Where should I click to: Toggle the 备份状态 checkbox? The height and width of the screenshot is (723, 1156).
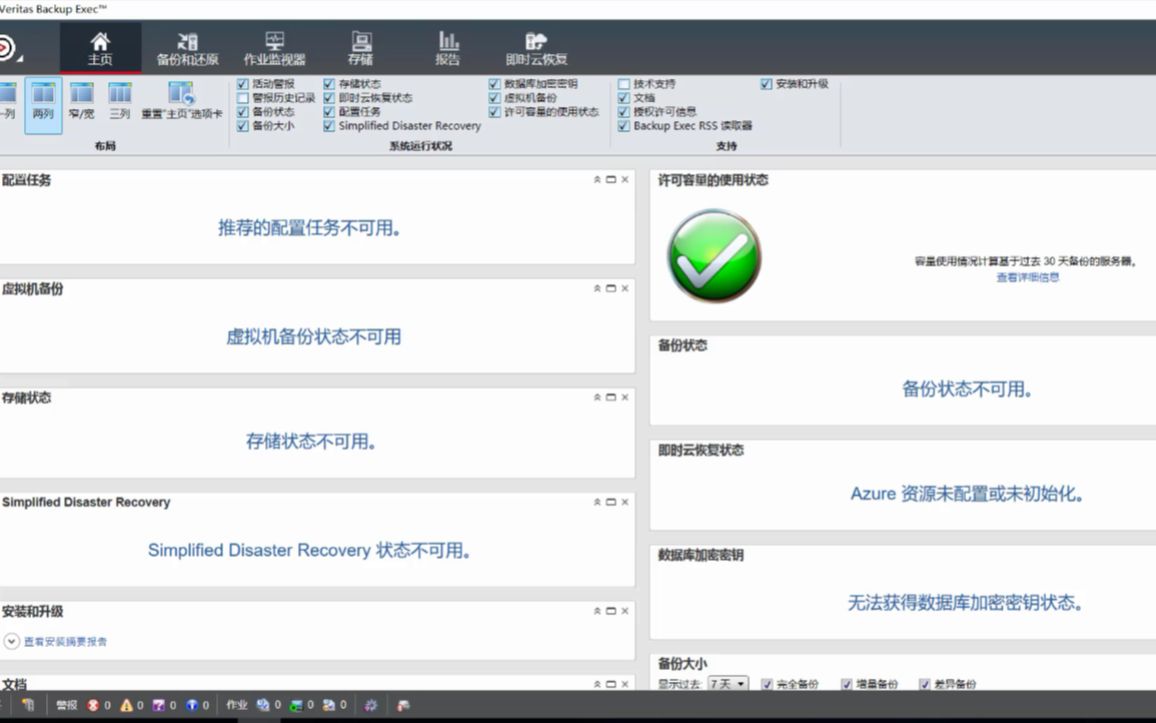[x=243, y=112]
